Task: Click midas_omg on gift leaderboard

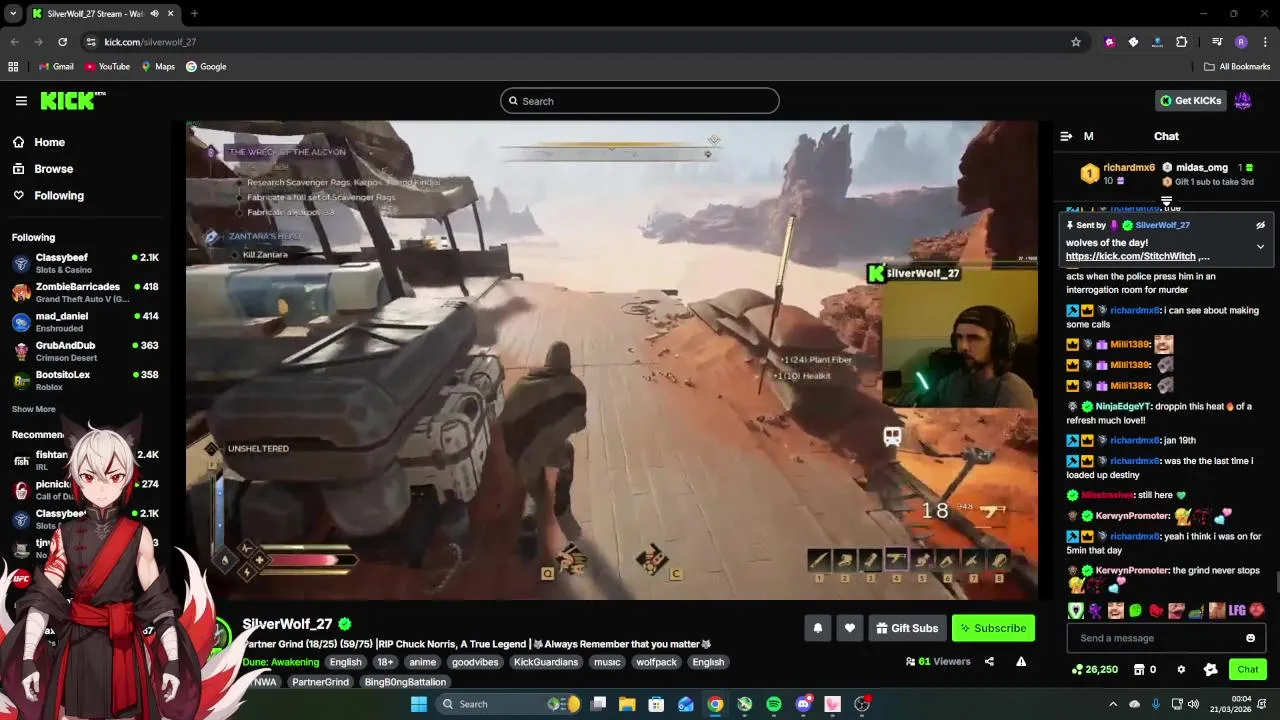Action: (1202, 168)
